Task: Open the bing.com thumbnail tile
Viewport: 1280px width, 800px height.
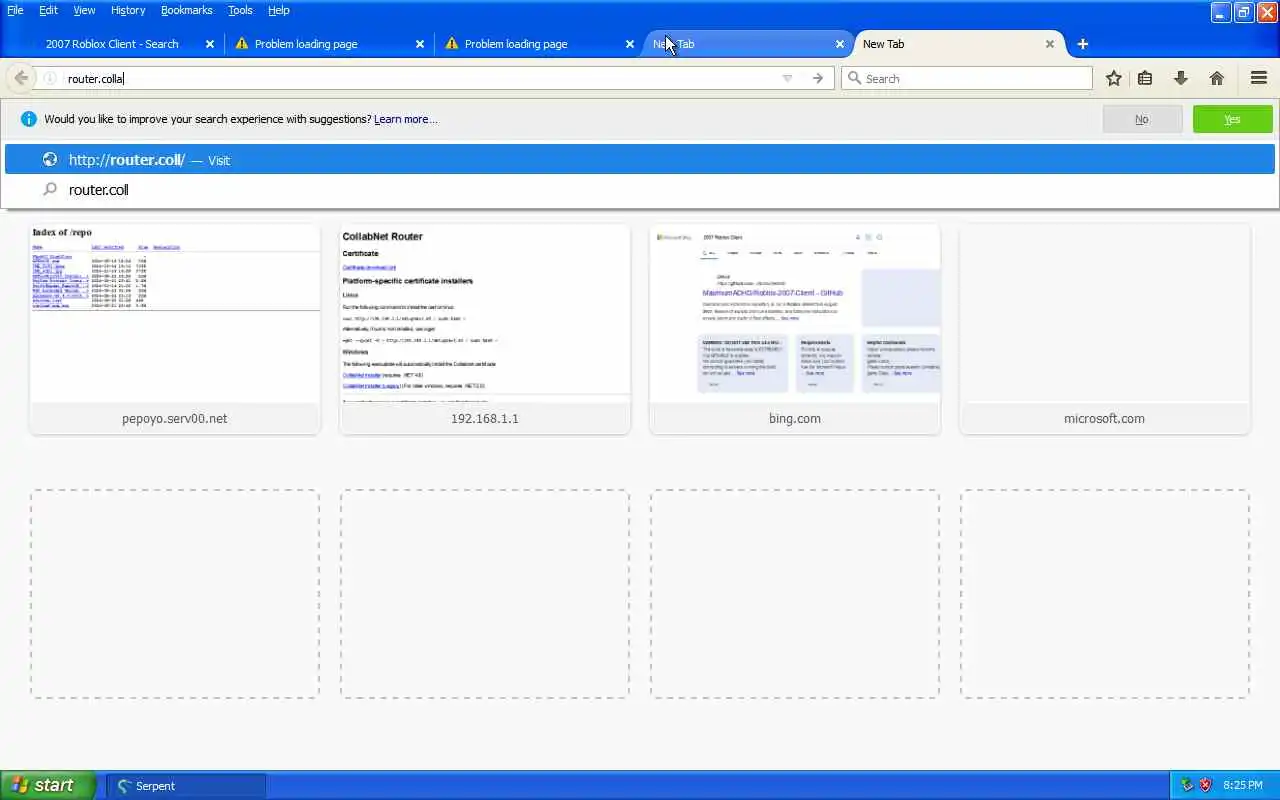Action: pyautogui.click(x=795, y=329)
